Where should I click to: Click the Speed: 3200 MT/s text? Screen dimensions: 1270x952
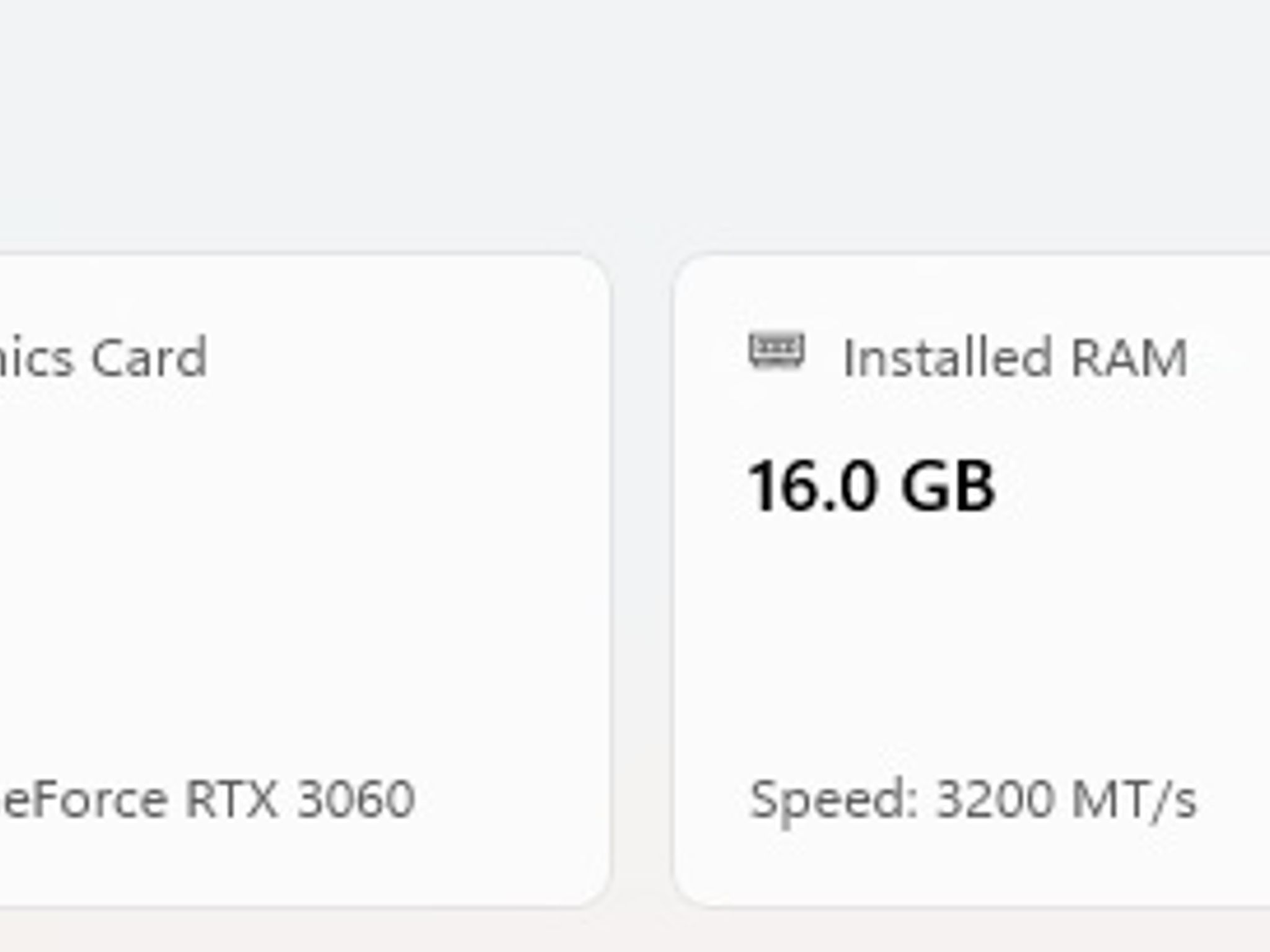click(972, 800)
